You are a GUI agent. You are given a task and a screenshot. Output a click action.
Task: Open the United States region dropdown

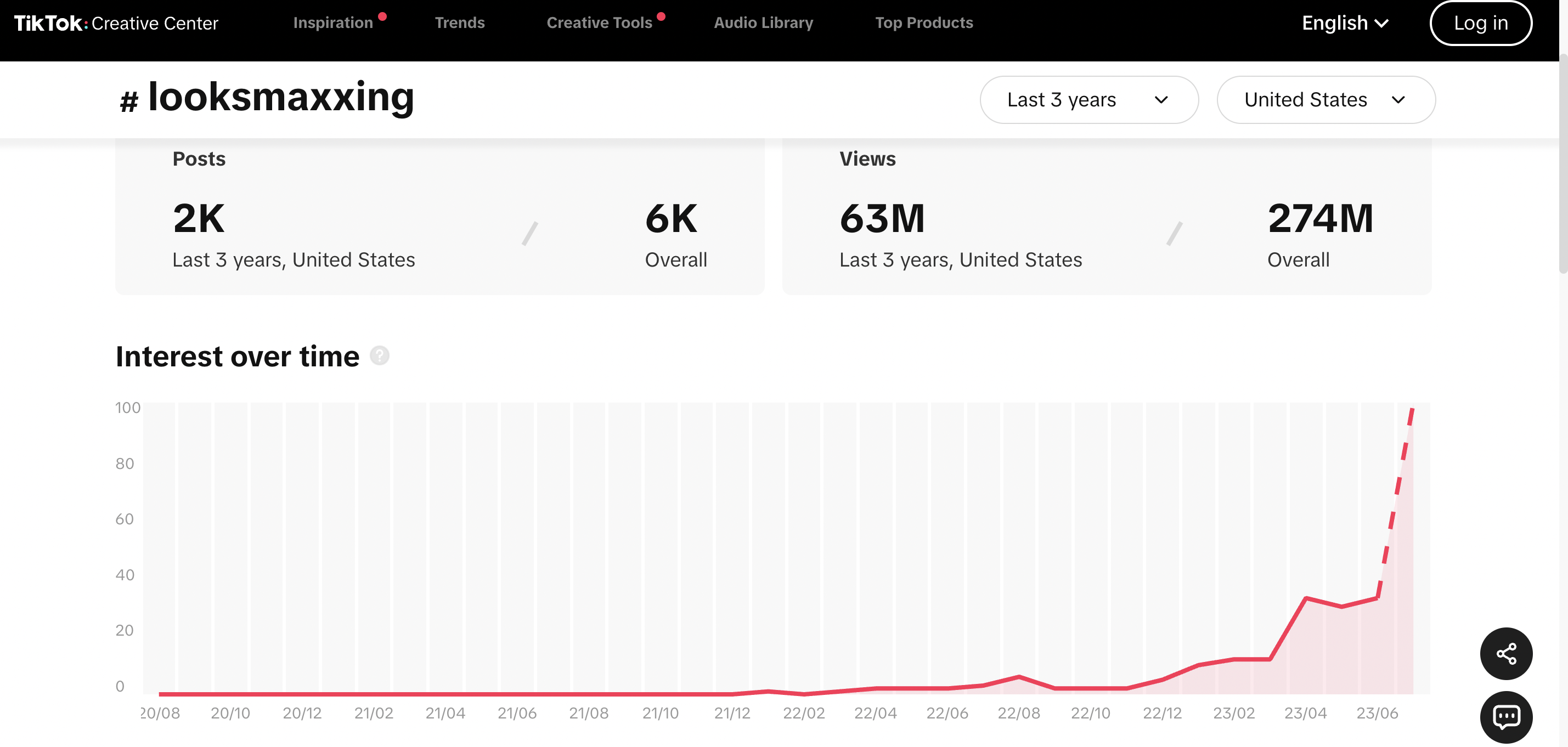[x=1326, y=100]
